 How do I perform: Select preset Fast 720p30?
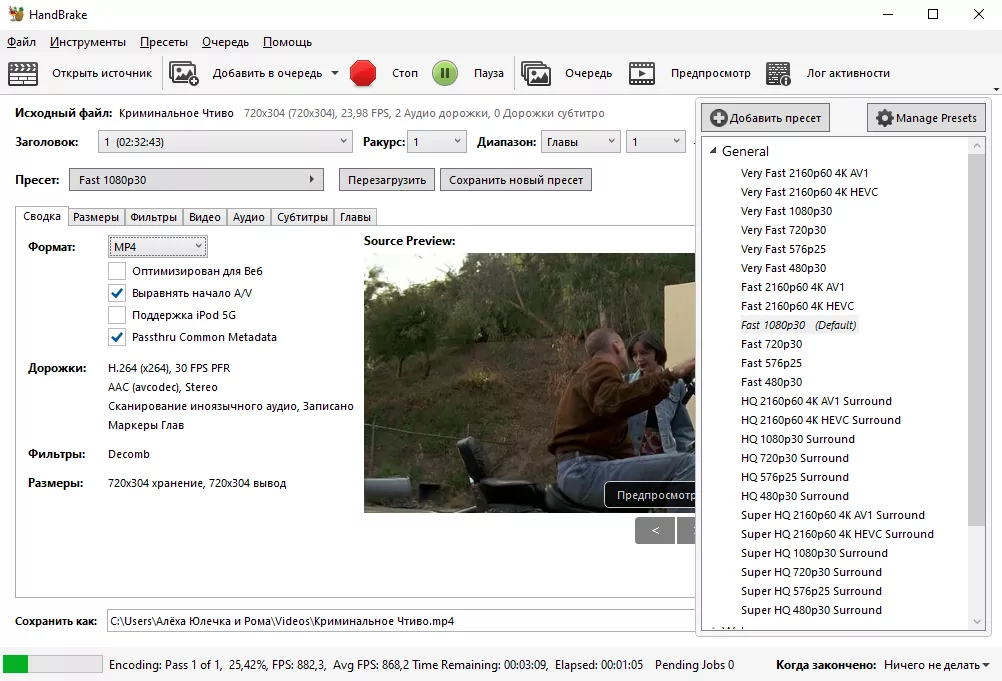click(x=771, y=344)
